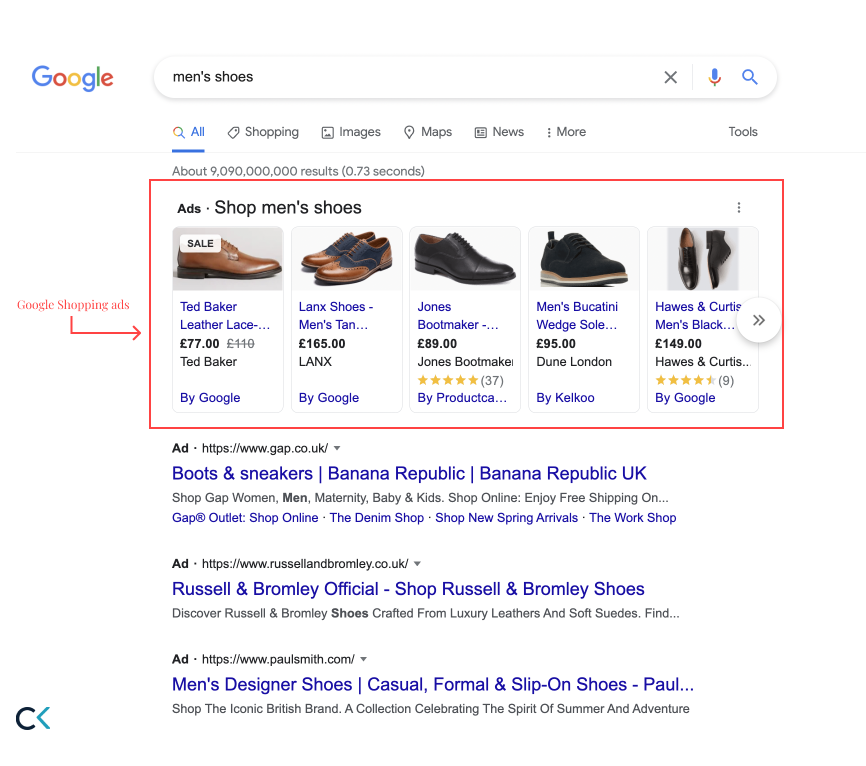
Task: Click the blue search magnifier icon
Action: 750,78
